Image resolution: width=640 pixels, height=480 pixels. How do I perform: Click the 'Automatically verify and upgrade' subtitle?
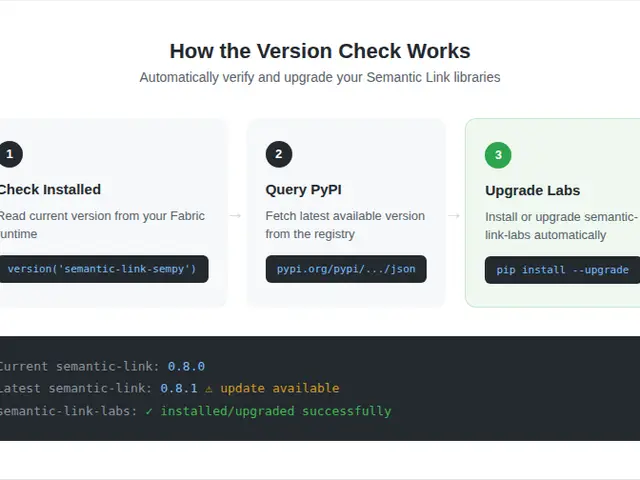tap(320, 77)
